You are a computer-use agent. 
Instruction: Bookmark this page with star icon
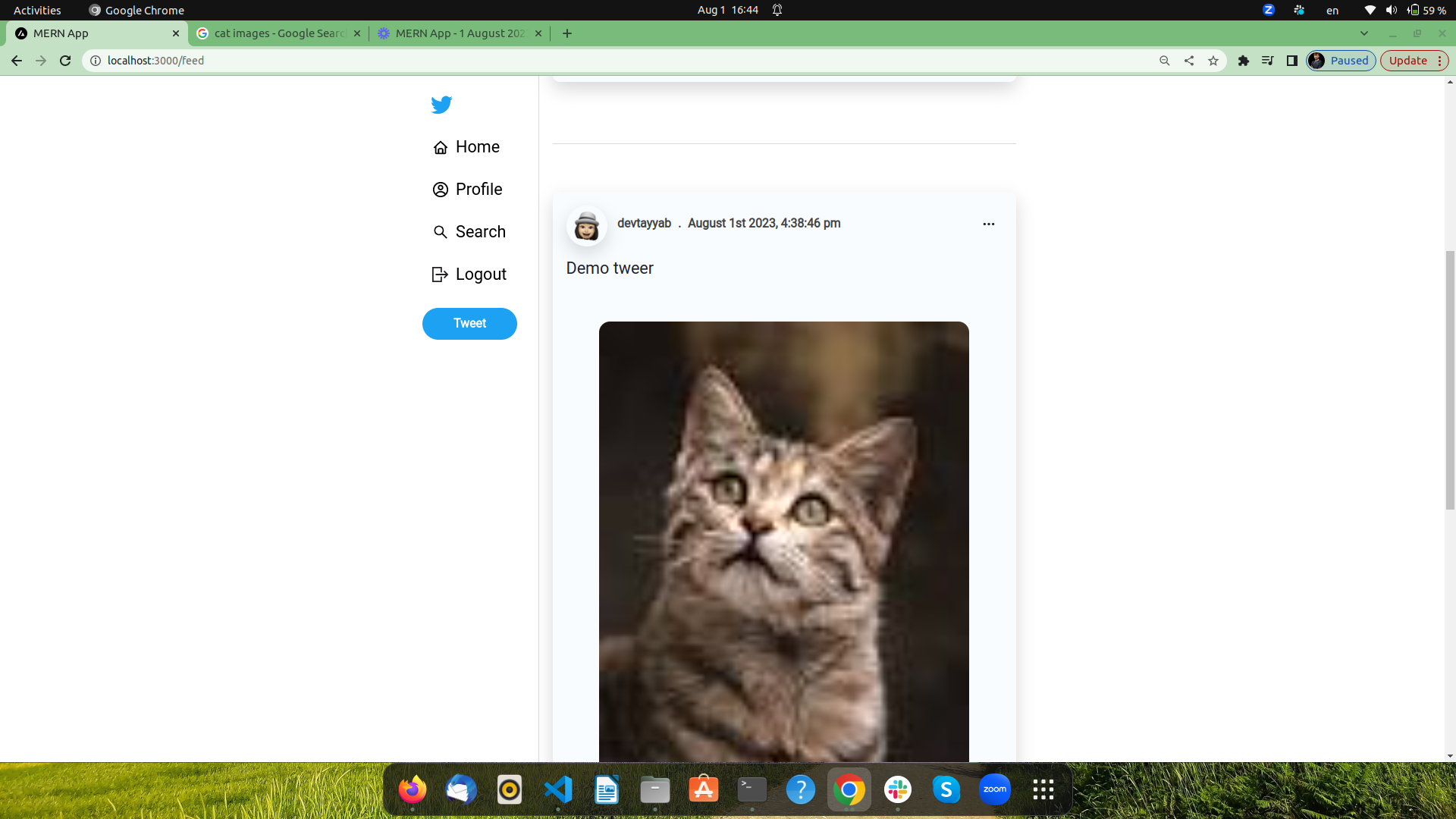point(1213,61)
